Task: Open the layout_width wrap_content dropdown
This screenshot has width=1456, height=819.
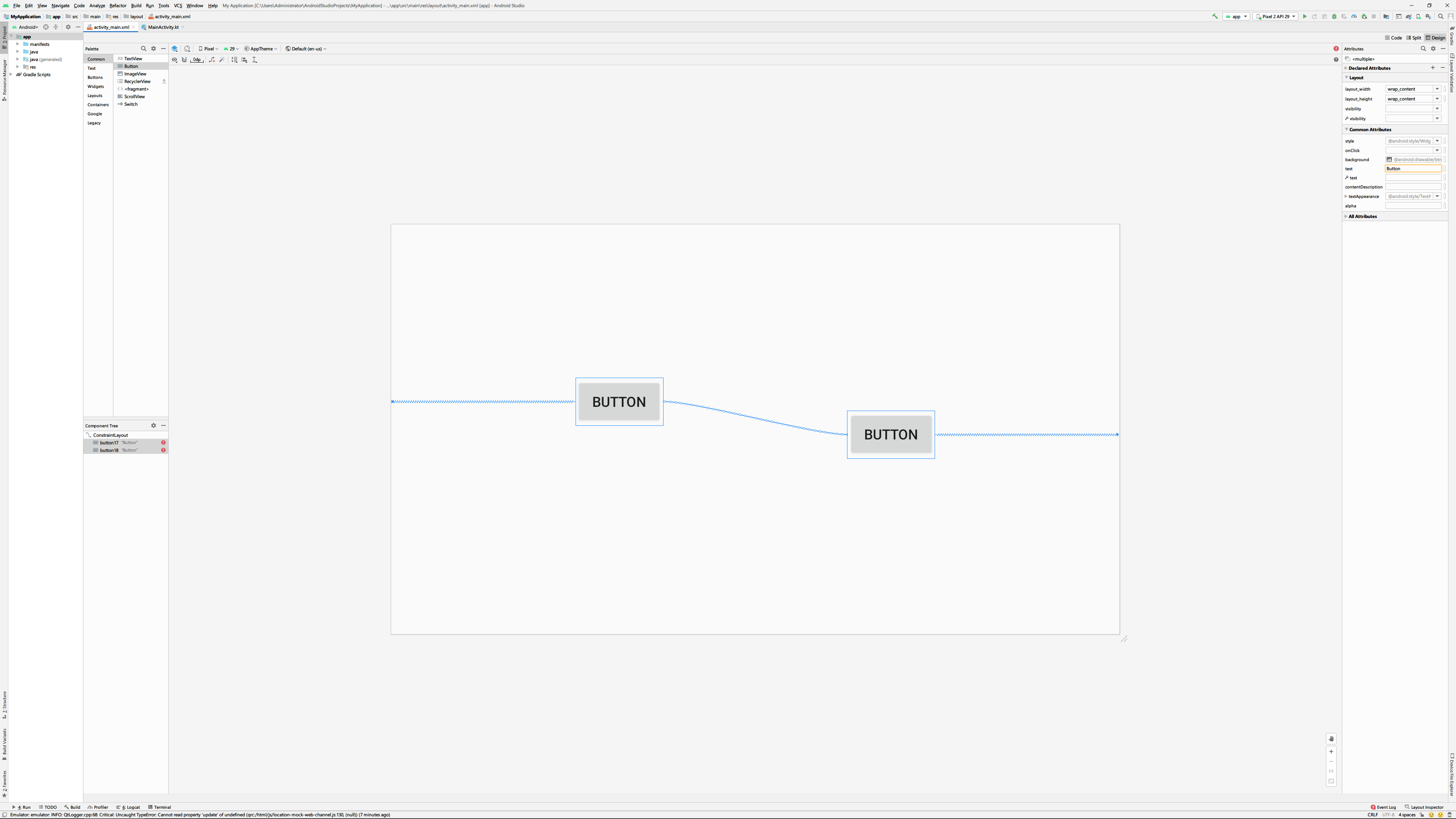Action: point(1437,89)
